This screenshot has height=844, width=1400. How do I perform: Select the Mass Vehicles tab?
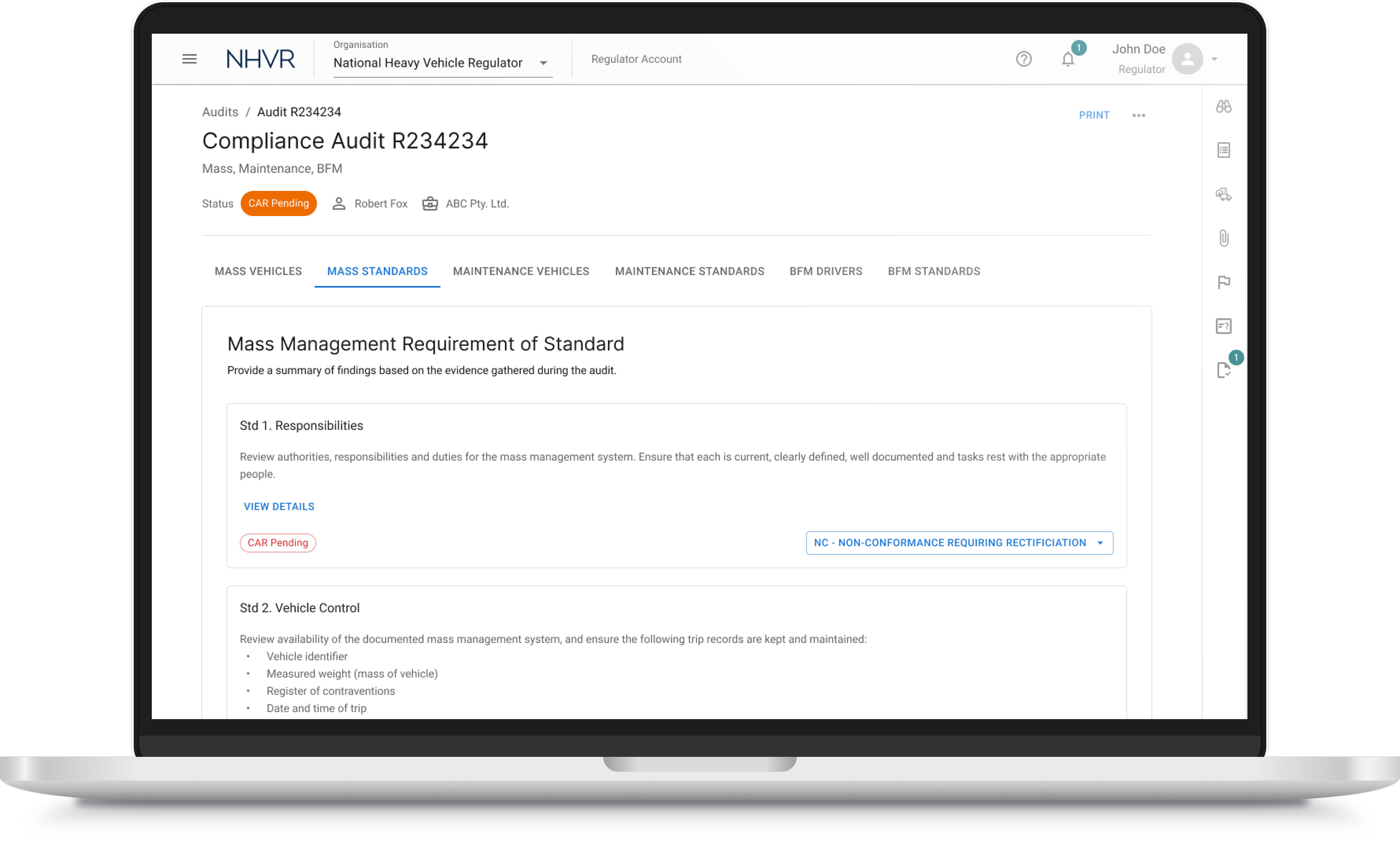258,271
